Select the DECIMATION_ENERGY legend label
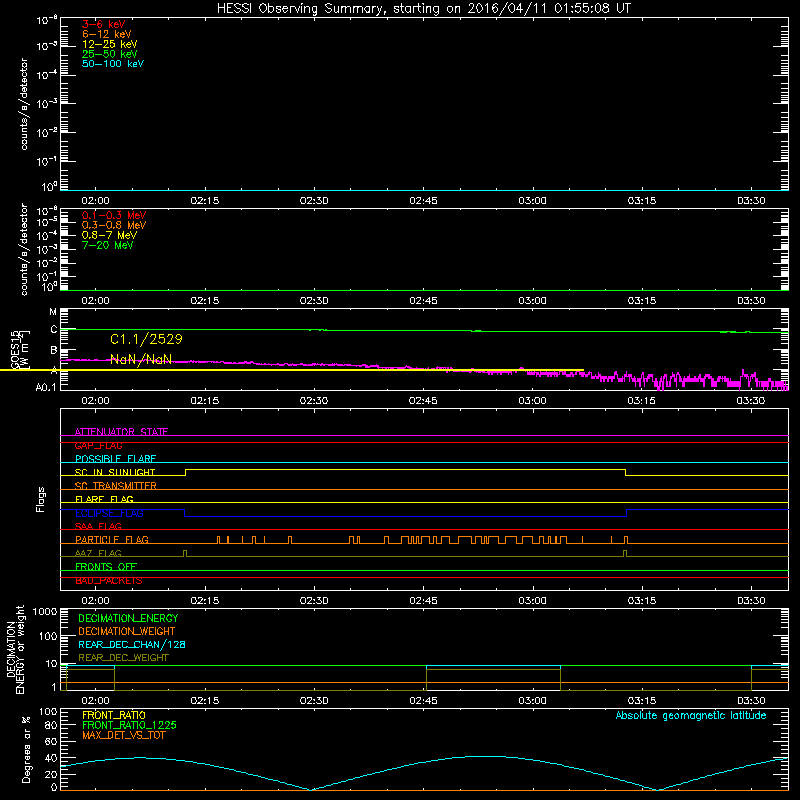 pyautogui.click(x=128, y=618)
